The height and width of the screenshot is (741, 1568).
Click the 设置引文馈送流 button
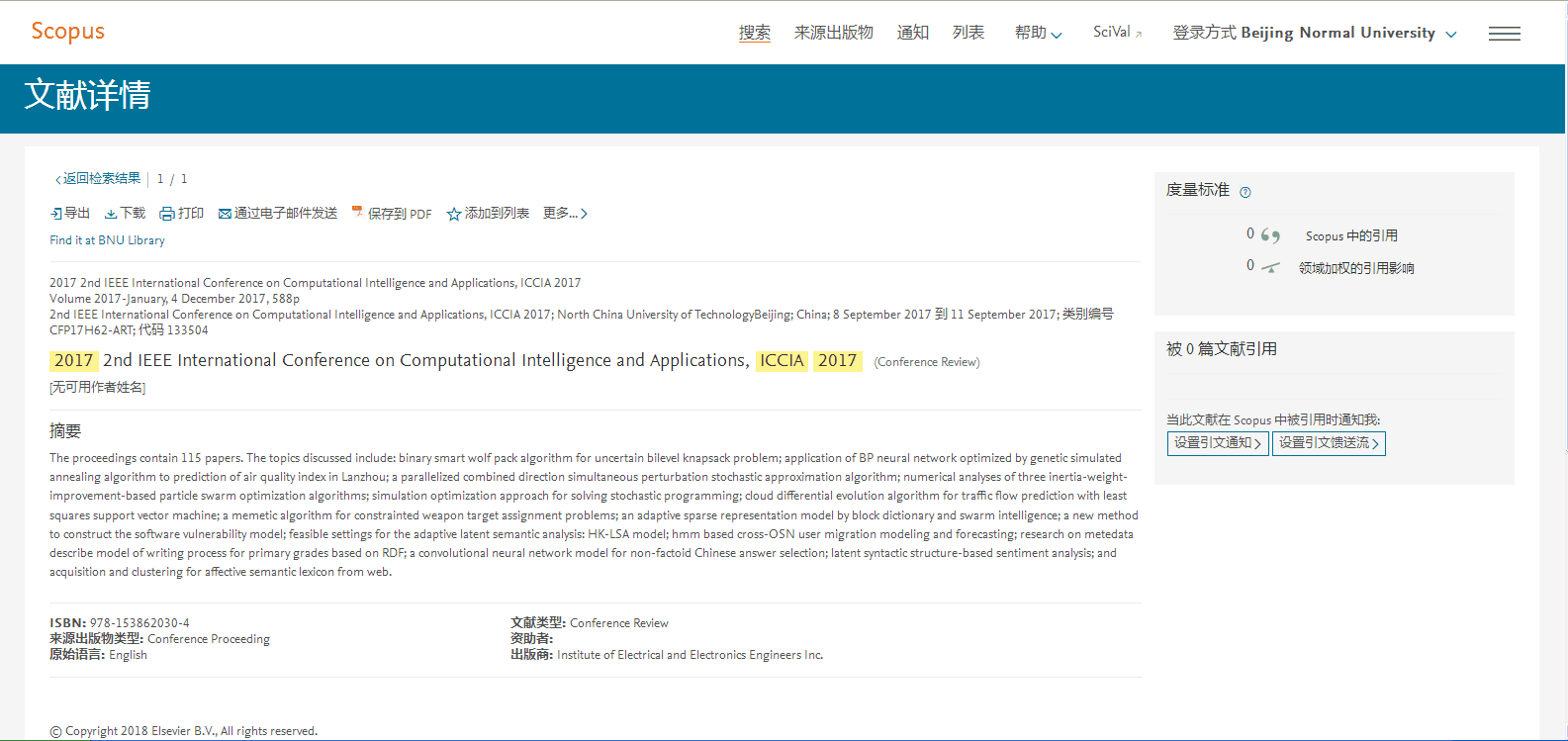[1329, 443]
